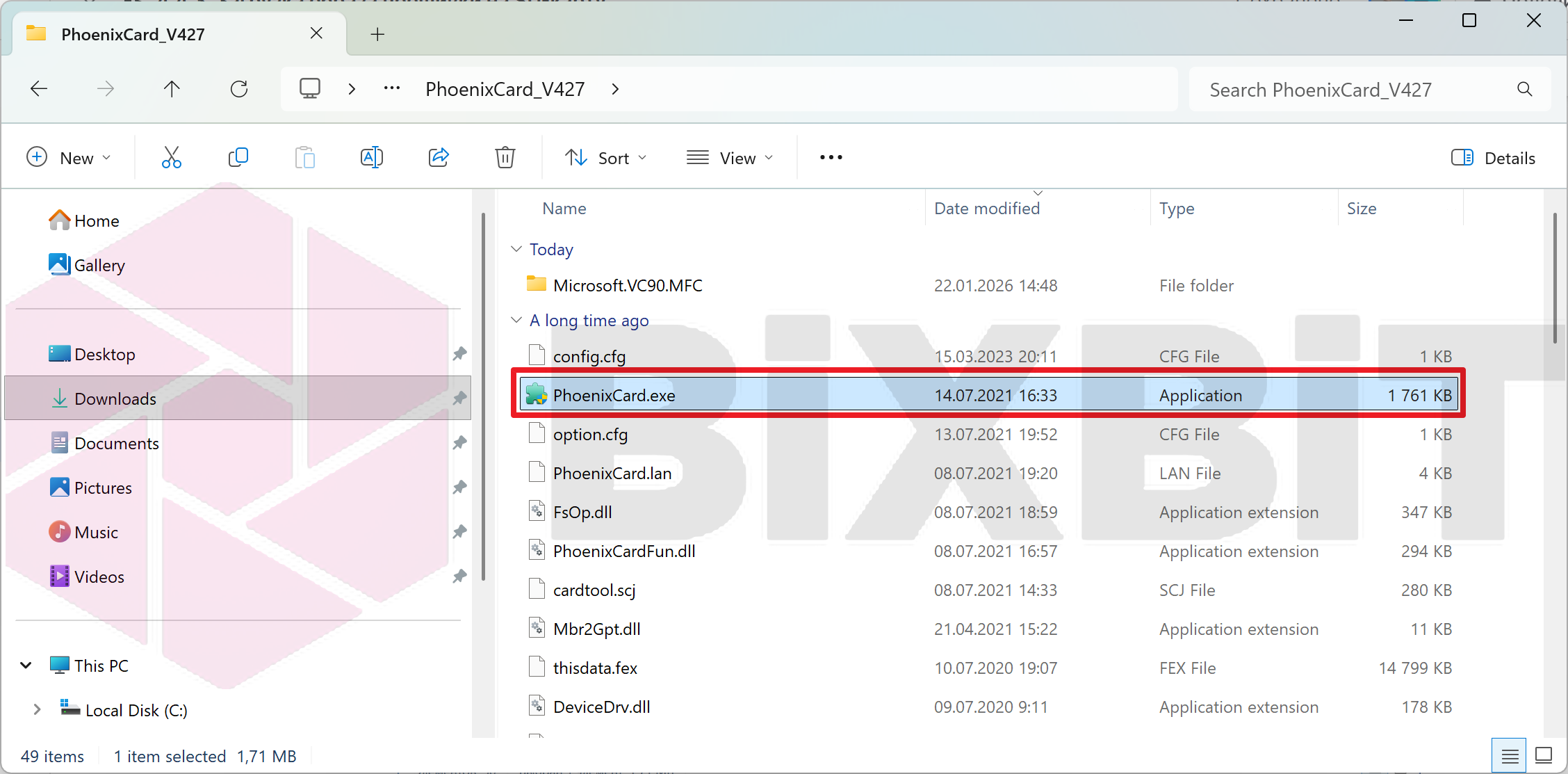
Task: Switch to details list view layout
Action: pos(1509,756)
